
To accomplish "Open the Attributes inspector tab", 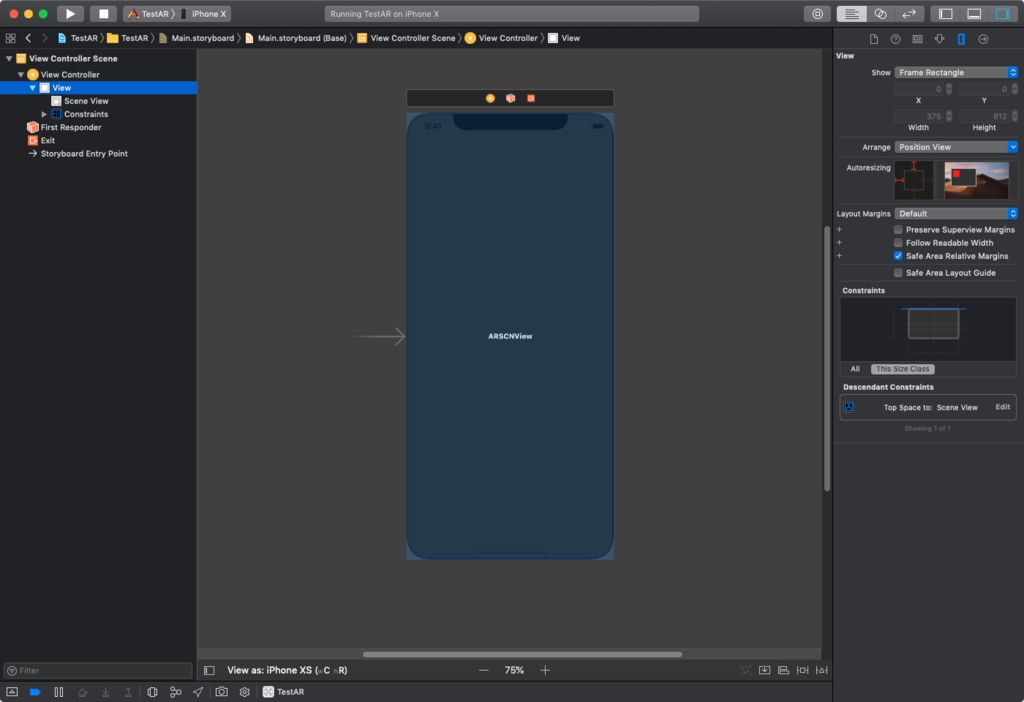I will (939, 39).
